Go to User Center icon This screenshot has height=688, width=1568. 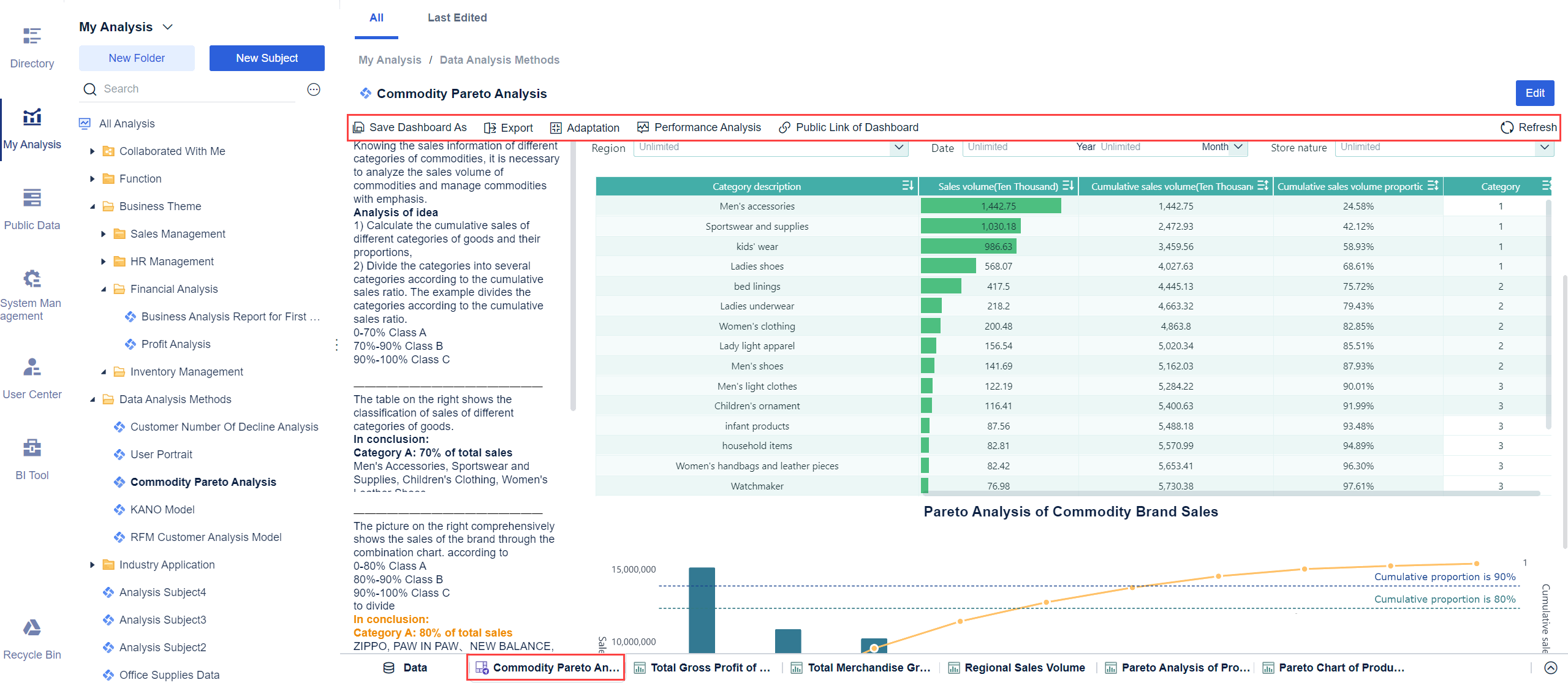[32, 367]
